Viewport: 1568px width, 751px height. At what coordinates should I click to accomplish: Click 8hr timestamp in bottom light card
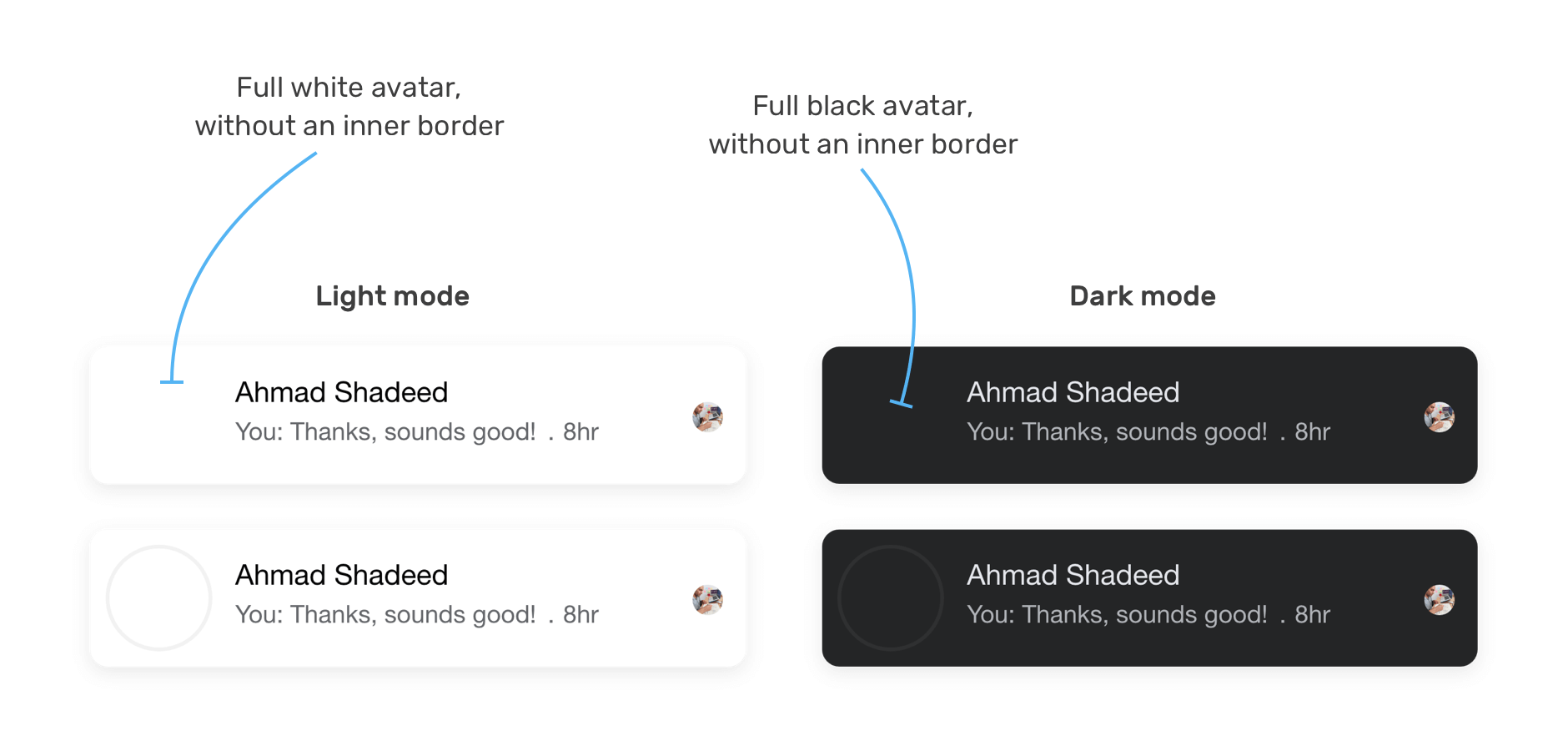(x=580, y=615)
